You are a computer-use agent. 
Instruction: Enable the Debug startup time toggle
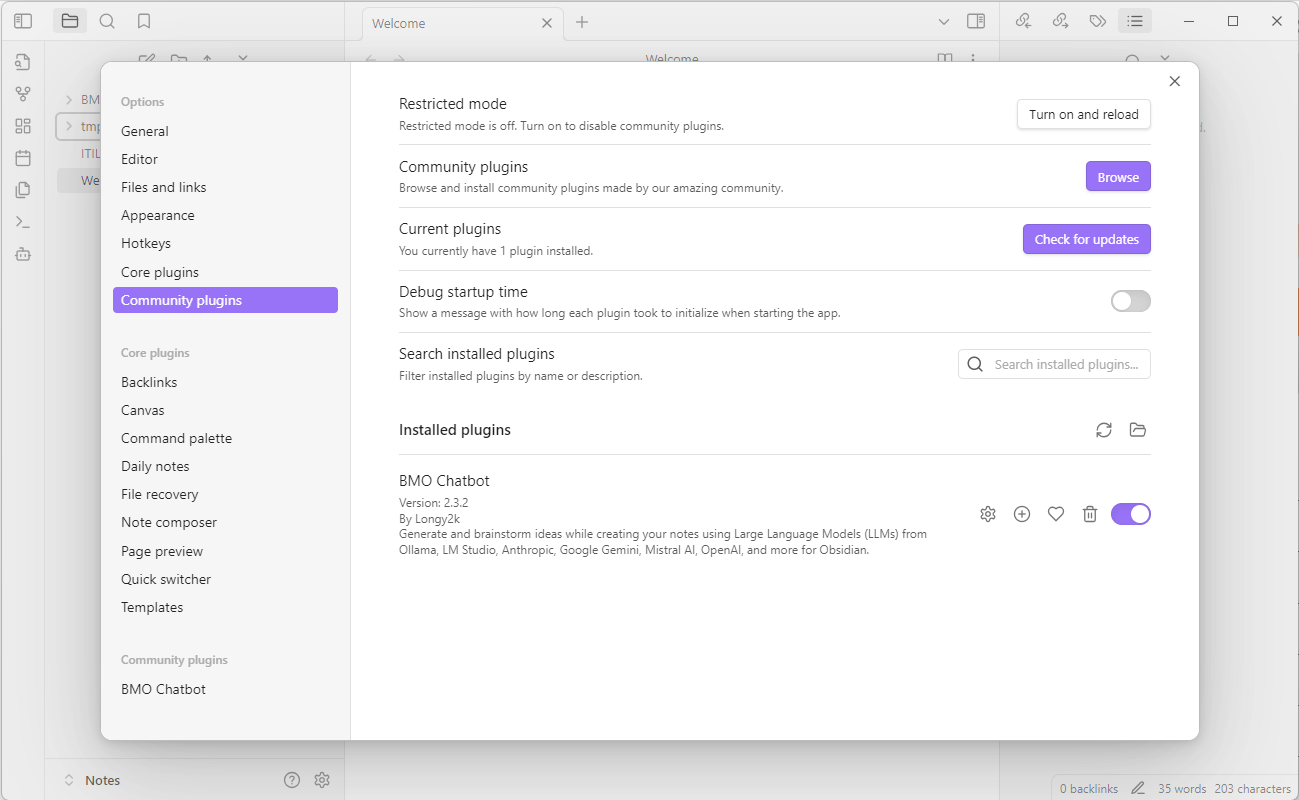1131,301
